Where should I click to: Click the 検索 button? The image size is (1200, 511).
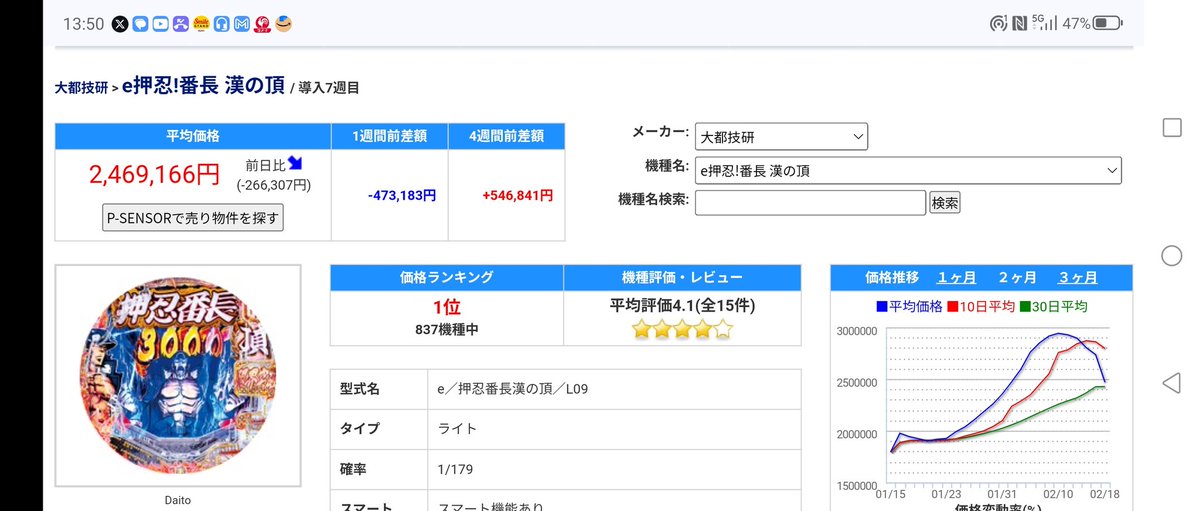[x=945, y=203]
